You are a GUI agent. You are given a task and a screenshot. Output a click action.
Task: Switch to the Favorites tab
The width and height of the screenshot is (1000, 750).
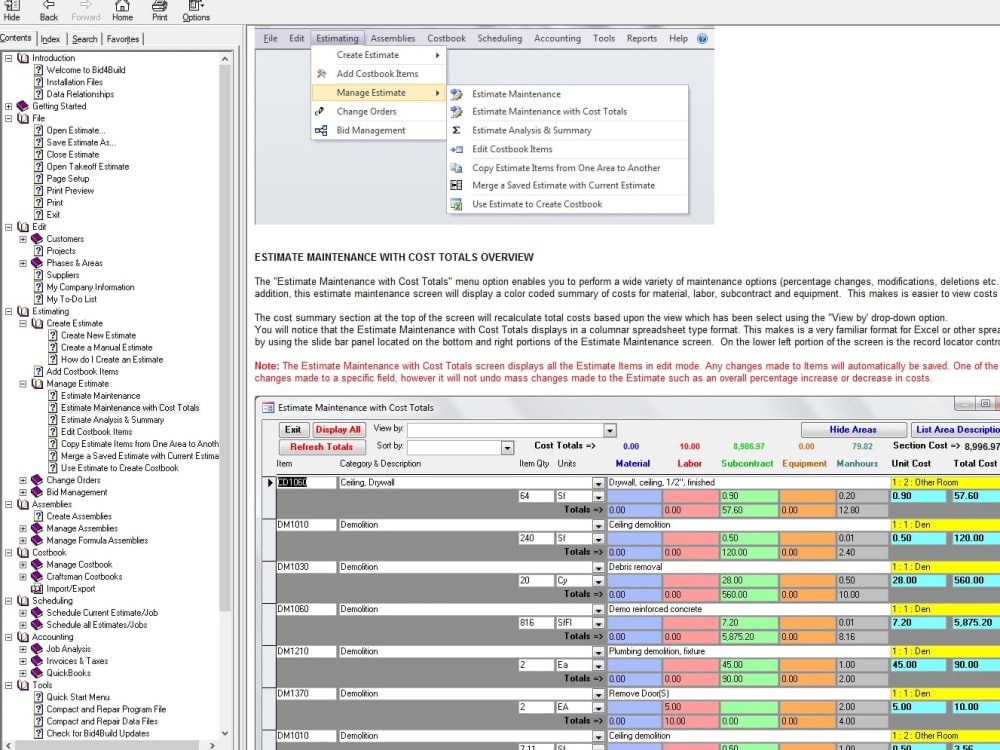(122, 39)
